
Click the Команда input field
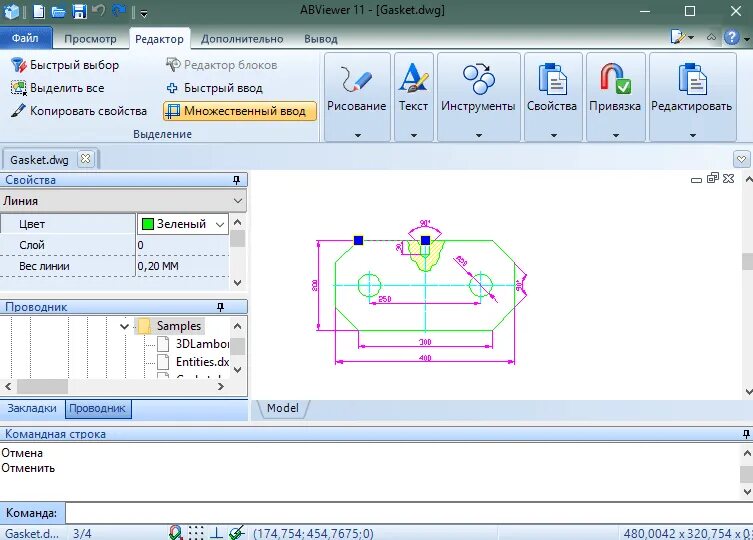[x=408, y=513]
